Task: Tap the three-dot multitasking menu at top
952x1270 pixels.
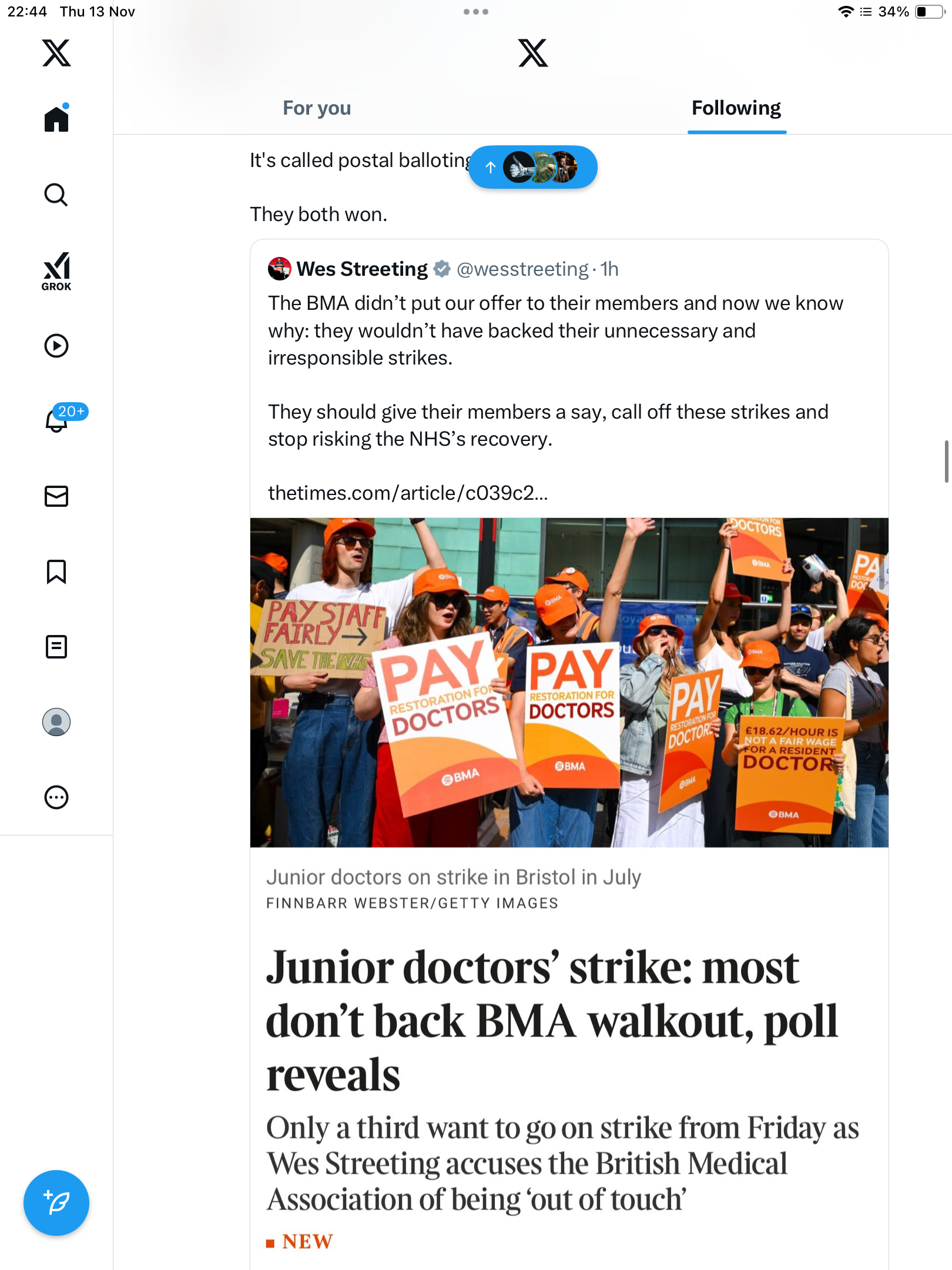Action: 476,12
